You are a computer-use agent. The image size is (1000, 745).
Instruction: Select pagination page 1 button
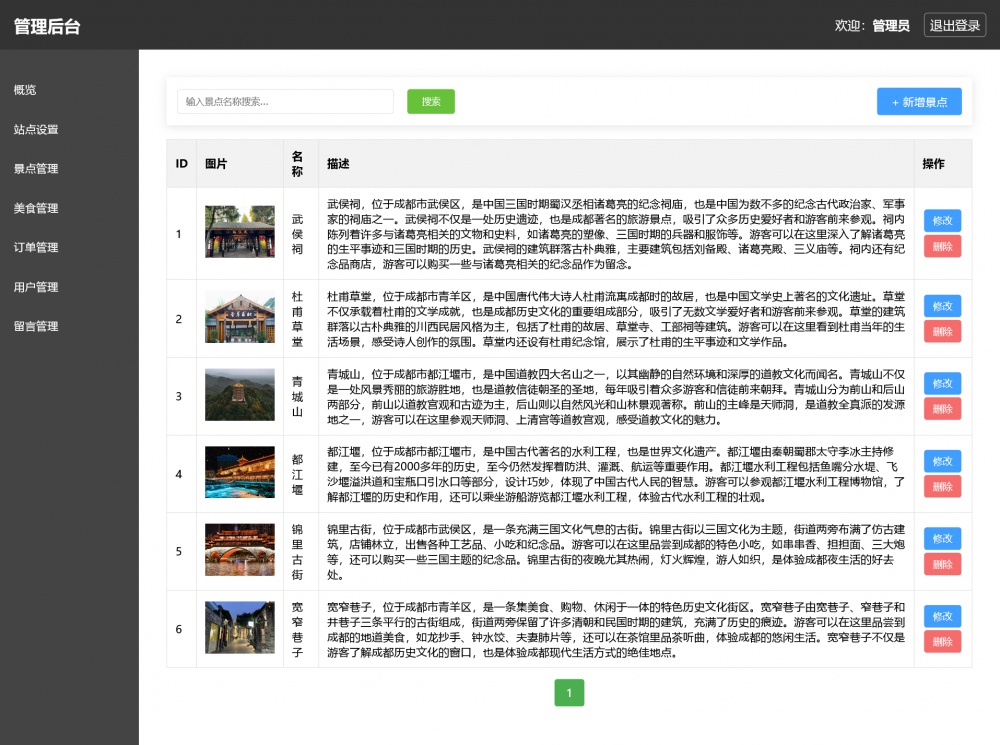pos(569,693)
